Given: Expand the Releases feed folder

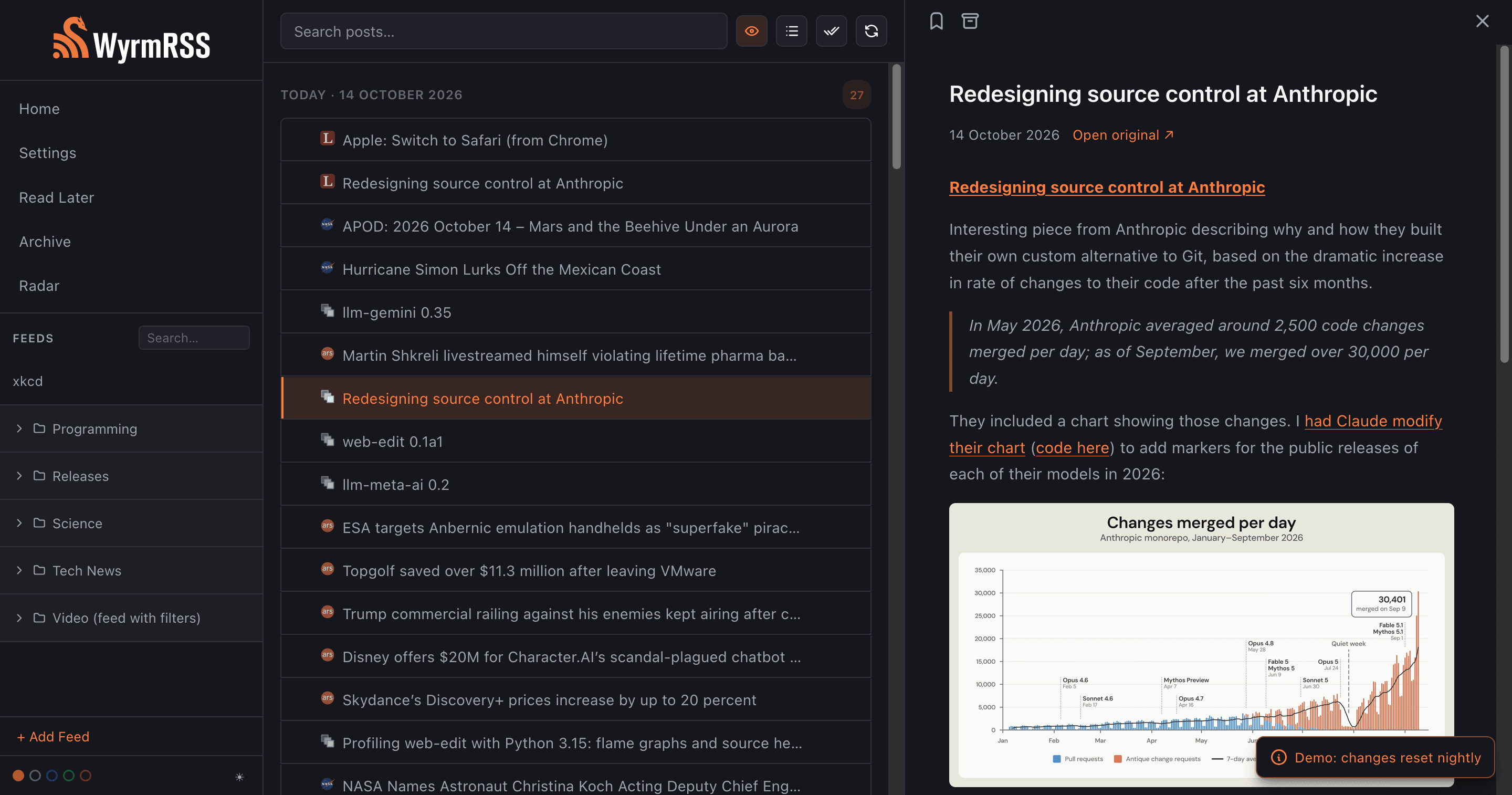Looking at the screenshot, I should [131, 476].
